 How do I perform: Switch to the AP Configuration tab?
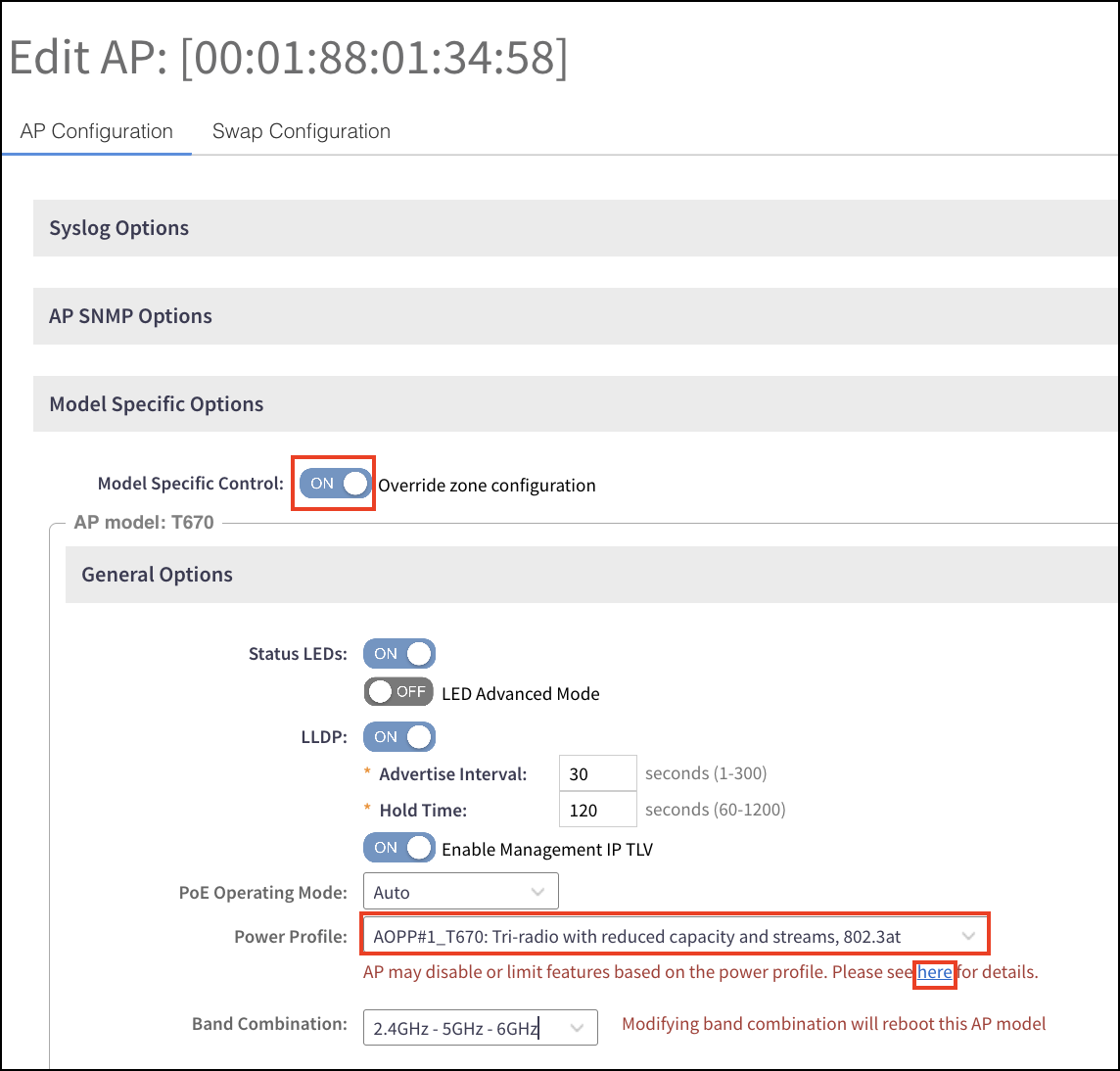tap(96, 131)
